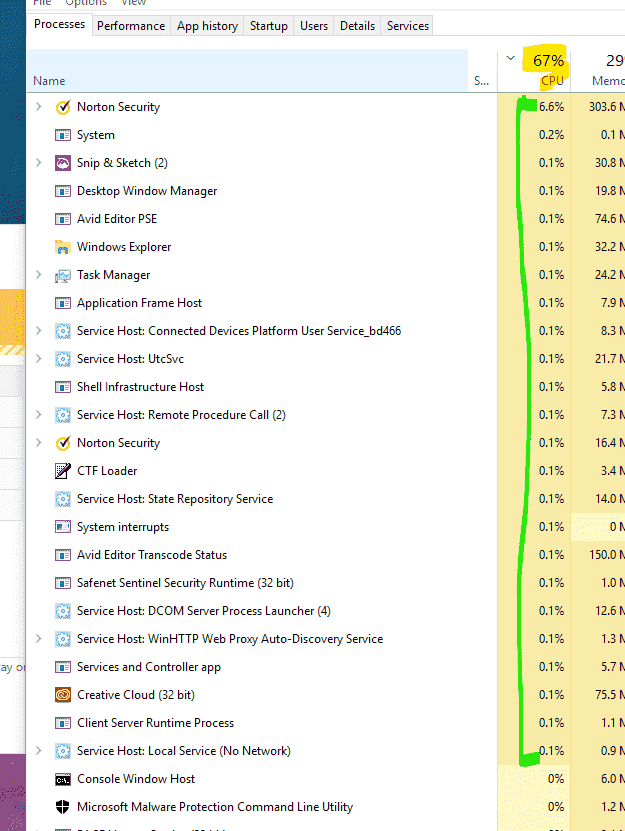Viewport: 625px width, 831px height.
Task: Select the System interrupts process name
Action: tap(123, 527)
